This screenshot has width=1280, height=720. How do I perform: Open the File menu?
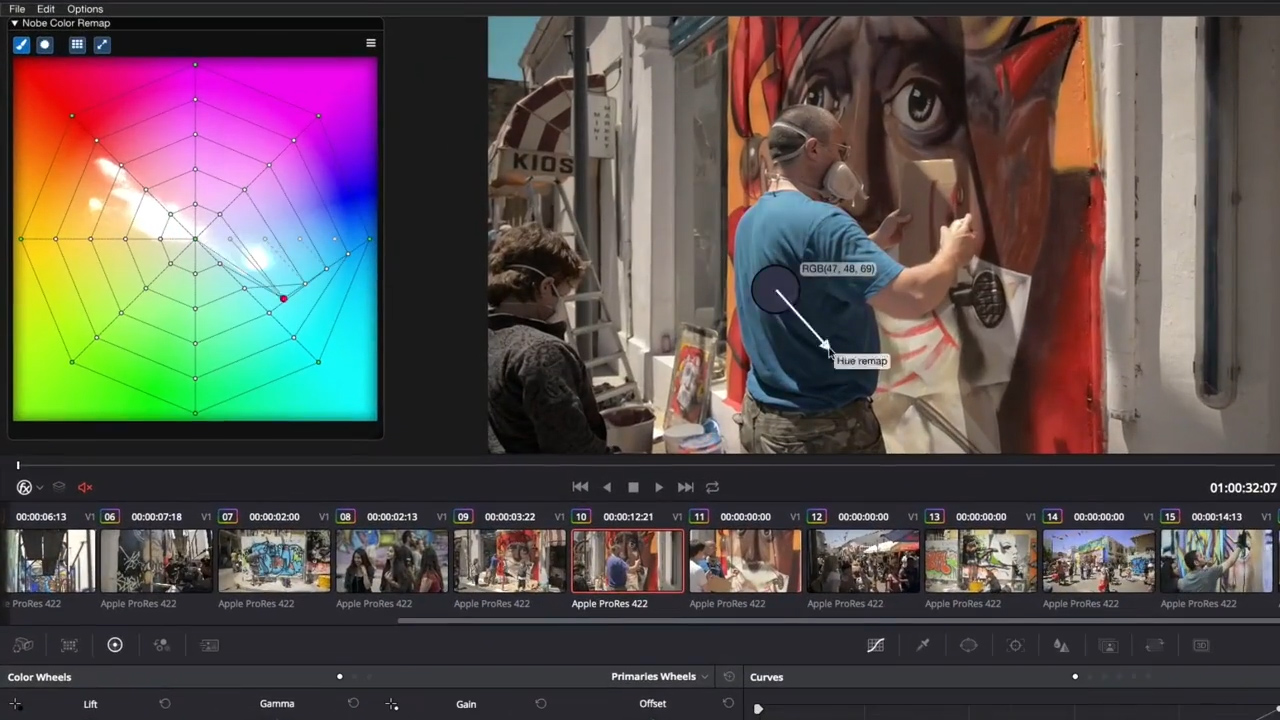pos(17,9)
